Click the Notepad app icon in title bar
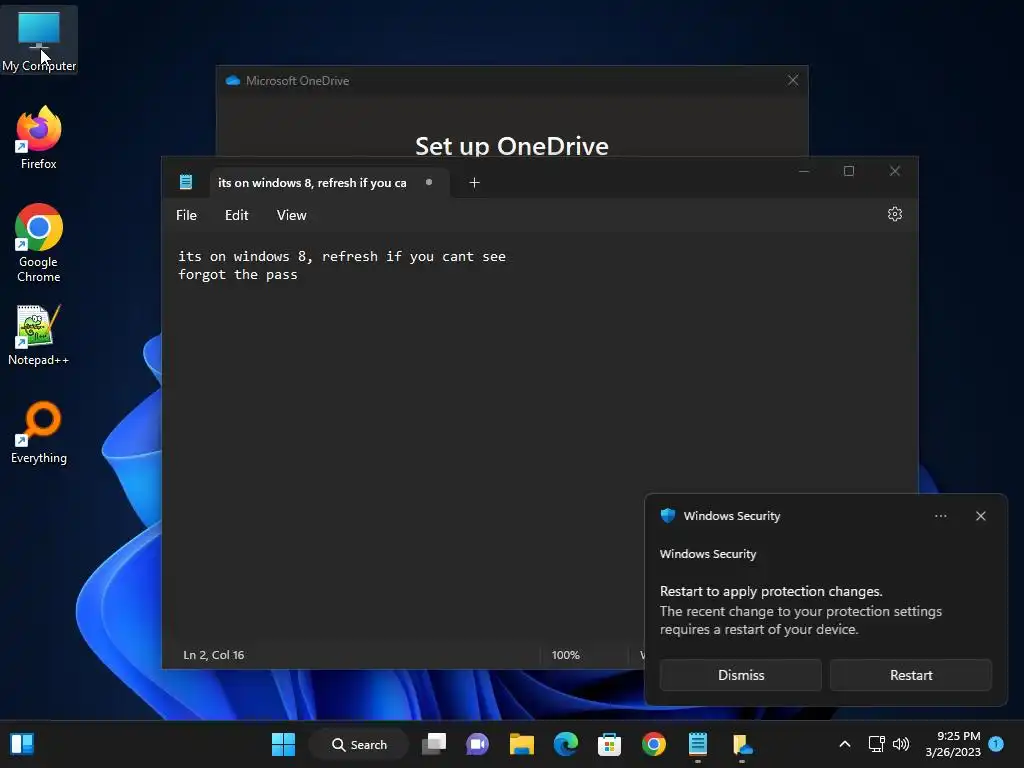Screen dimensions: 1024x768 [x=186, y=182]
